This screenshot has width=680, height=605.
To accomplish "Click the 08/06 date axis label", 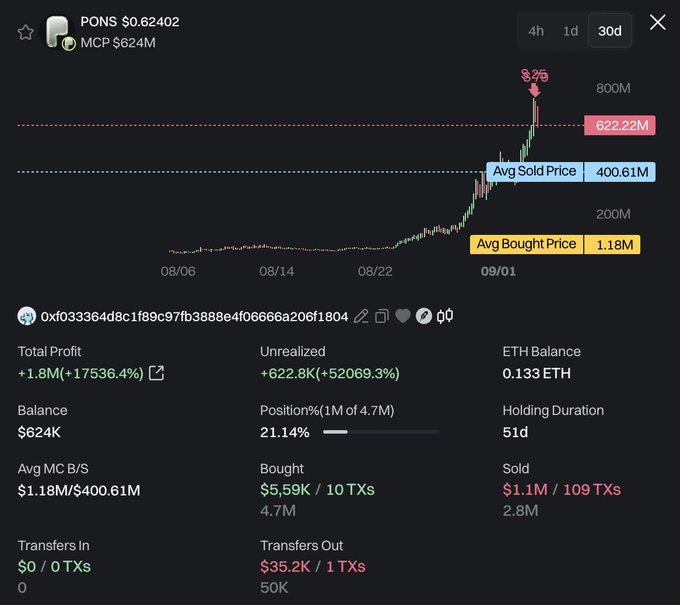I will (x=178, y=271).
